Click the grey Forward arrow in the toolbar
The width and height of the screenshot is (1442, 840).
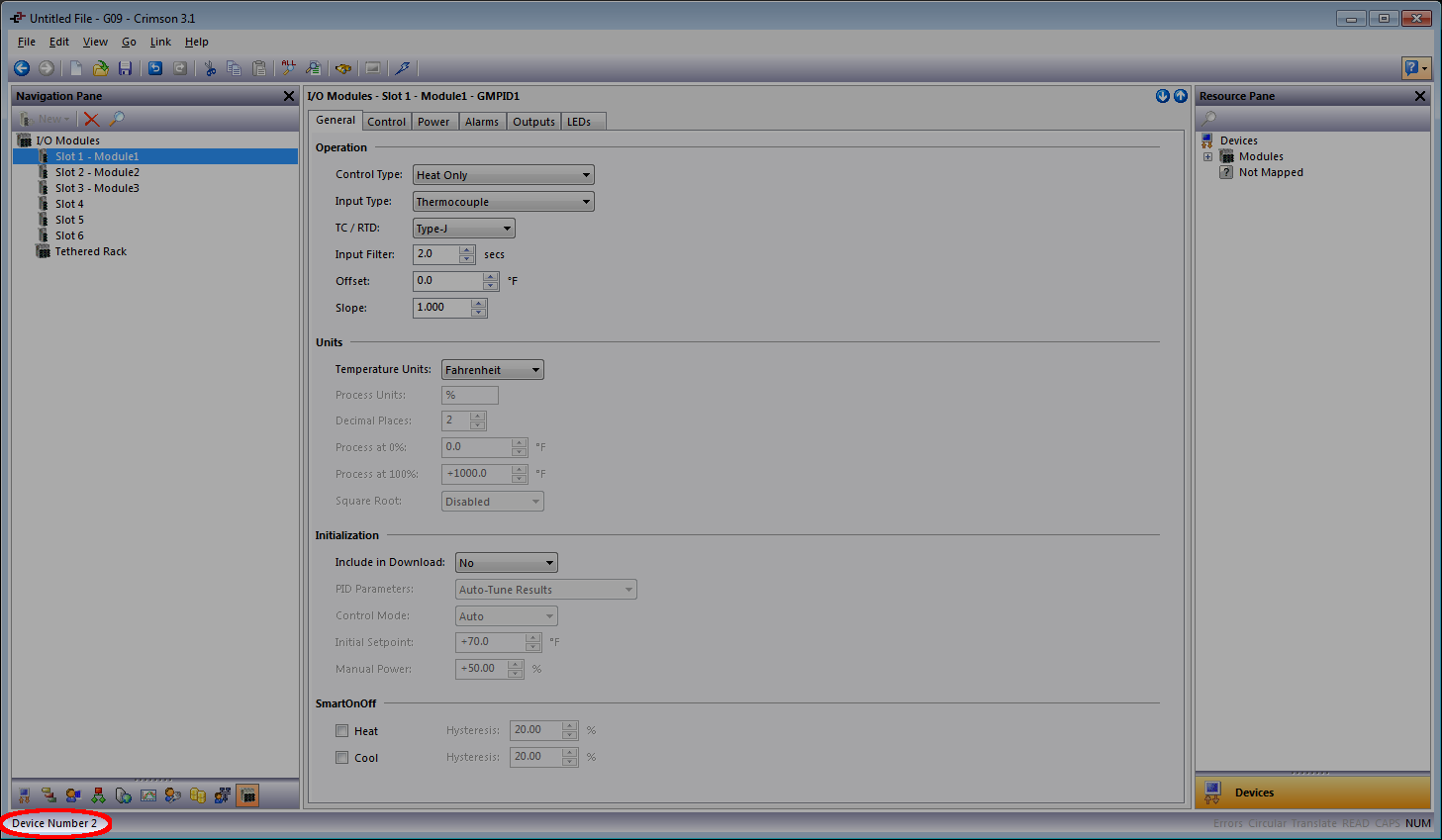coord(47,68)
